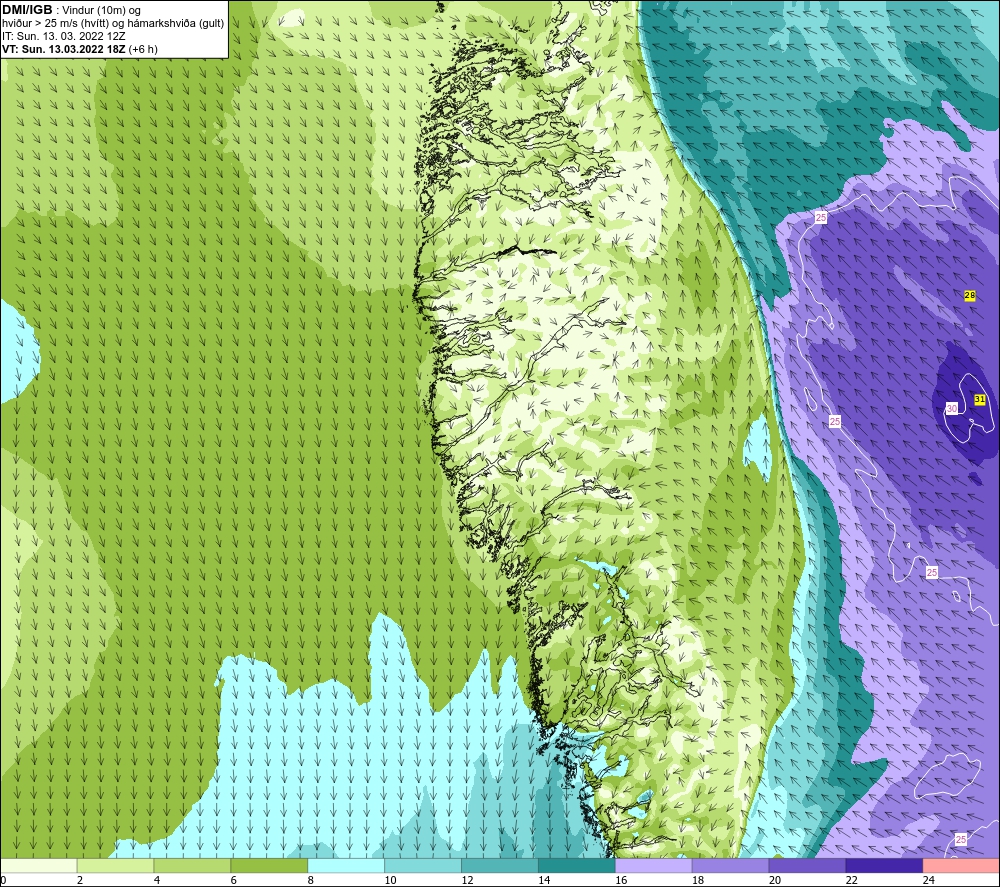
Task: Click the yellow 28 max gust label
Action: point(969,295)
